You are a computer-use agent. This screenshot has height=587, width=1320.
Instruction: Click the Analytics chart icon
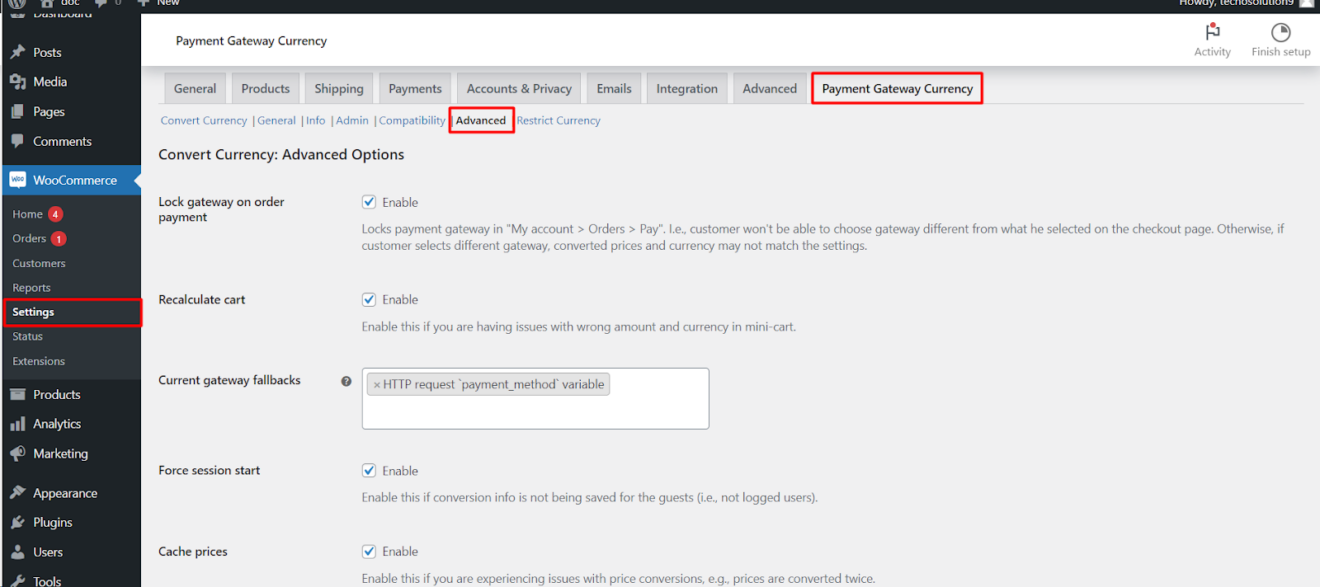pyautogui.click(x=16, y=423)
